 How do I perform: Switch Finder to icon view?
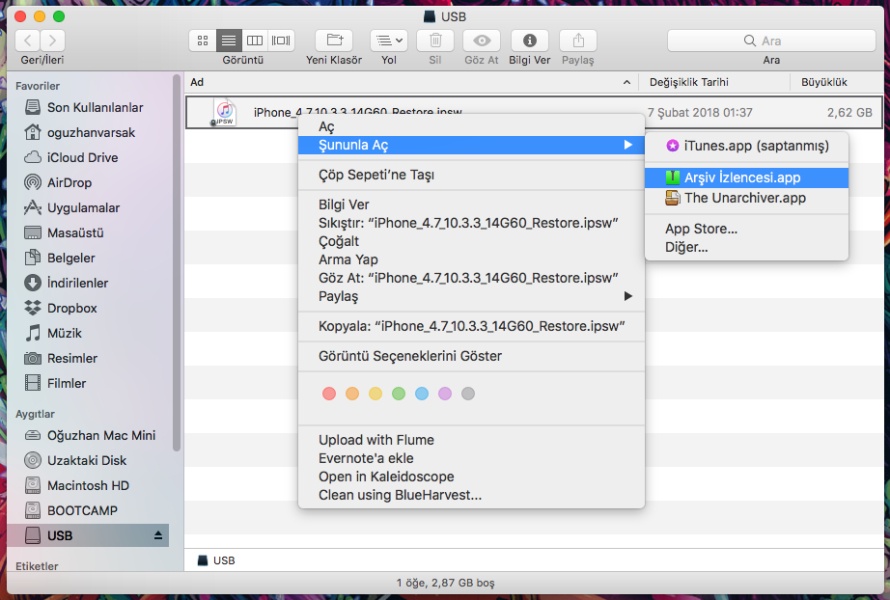tap(203, 41)
